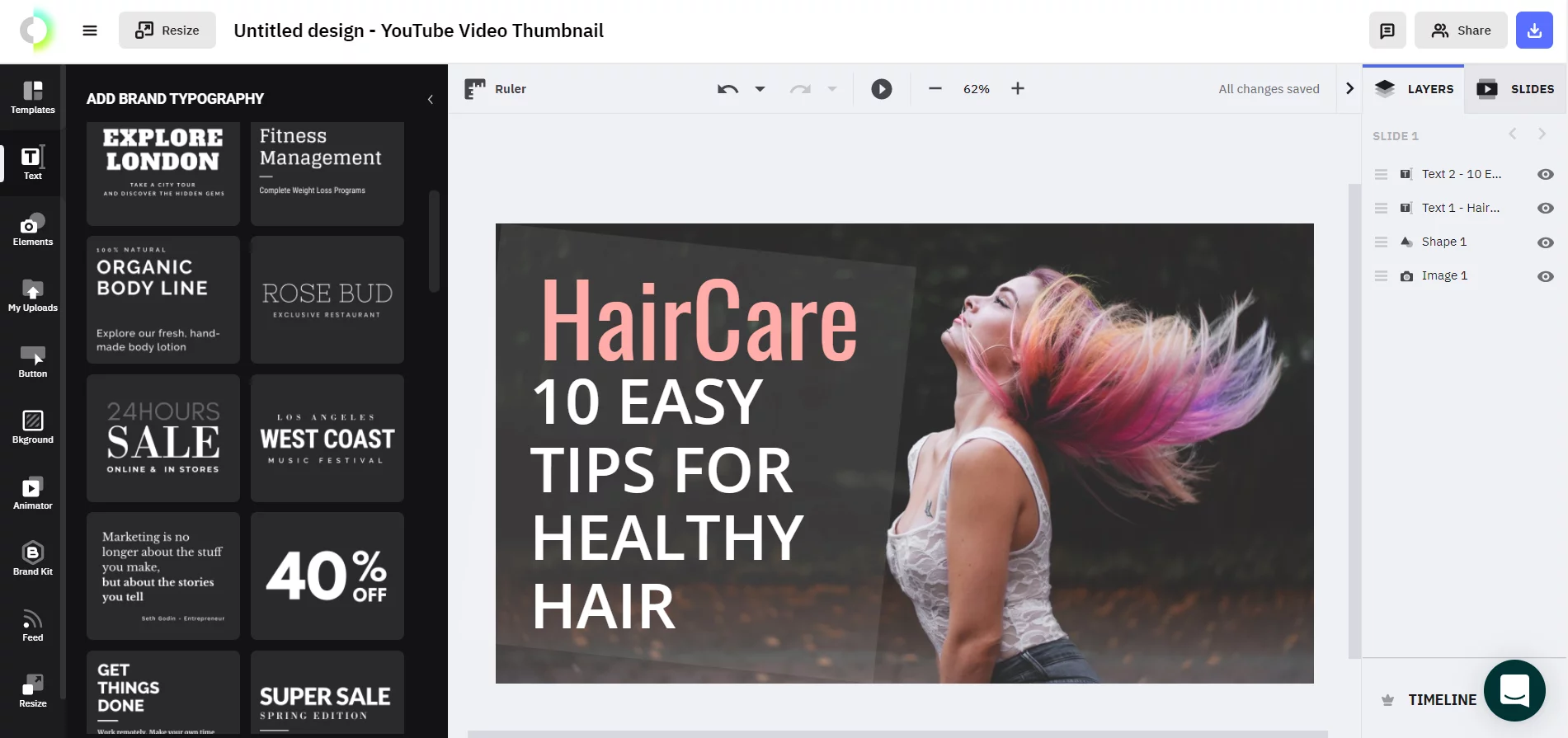Collapse the right layers panel chevron
The image size is (1568, 738).
(1349, 88)
